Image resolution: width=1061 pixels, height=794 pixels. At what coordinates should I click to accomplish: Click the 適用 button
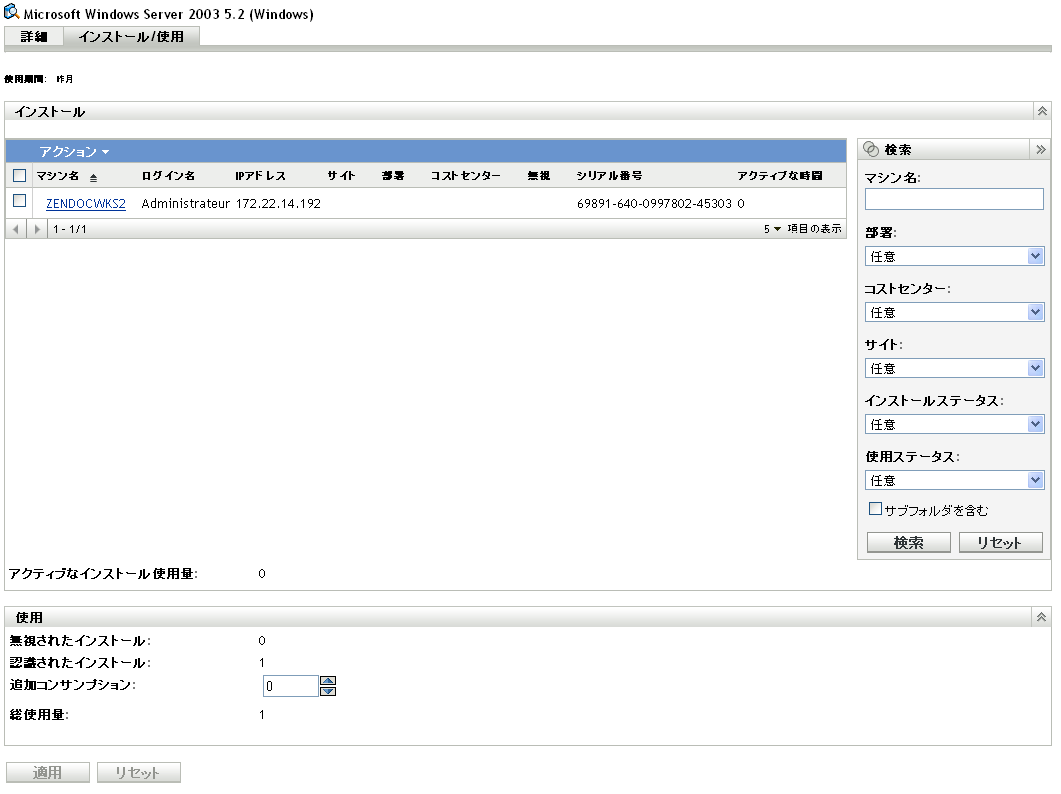pos(47,772)
